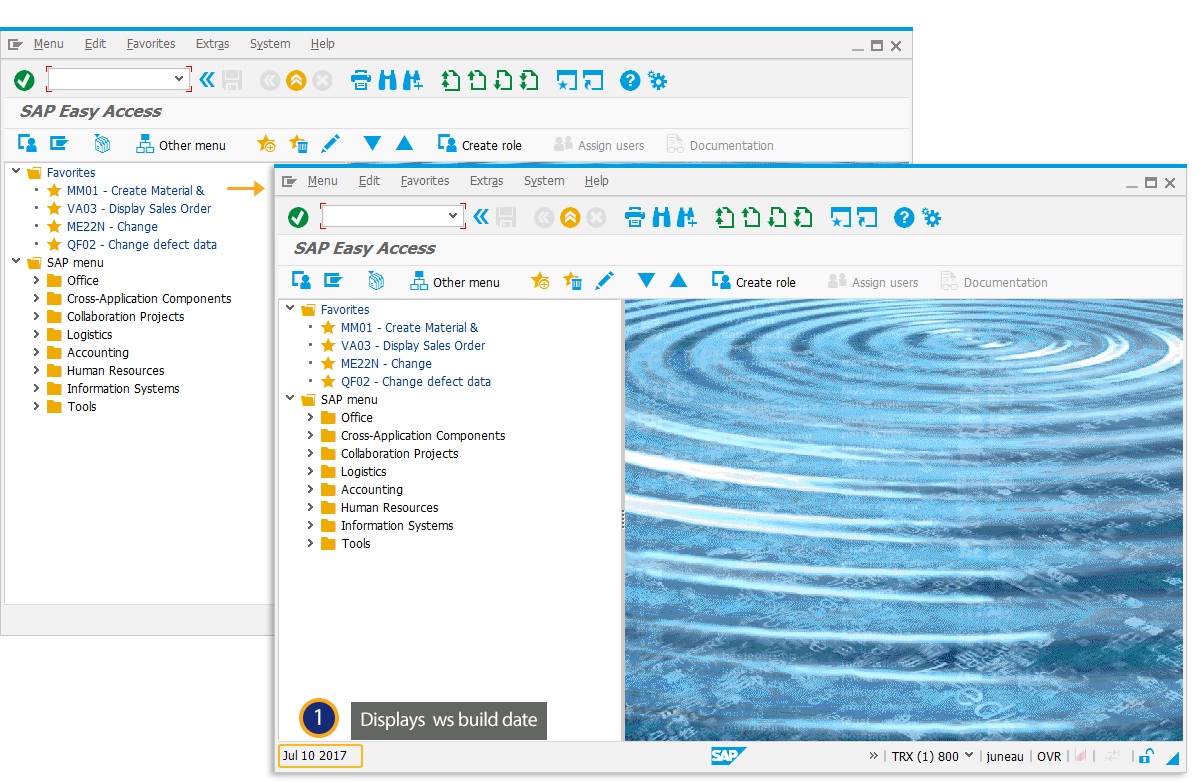1200x782 pixels.
Task: Click orange Exit arrow icon in front window
Action: (x=570, y=217)
